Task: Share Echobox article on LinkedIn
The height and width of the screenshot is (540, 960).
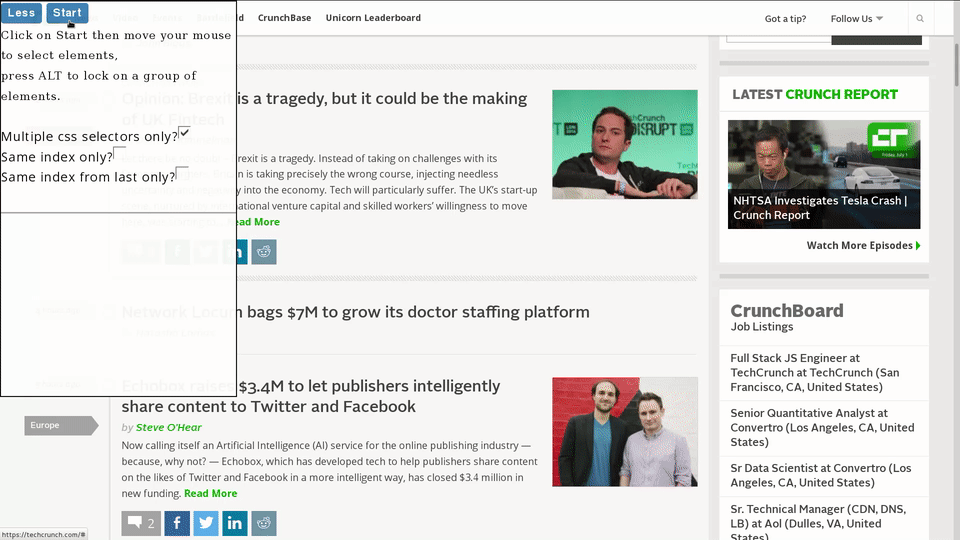Action: pyautogui.click(x=234, y=523)
